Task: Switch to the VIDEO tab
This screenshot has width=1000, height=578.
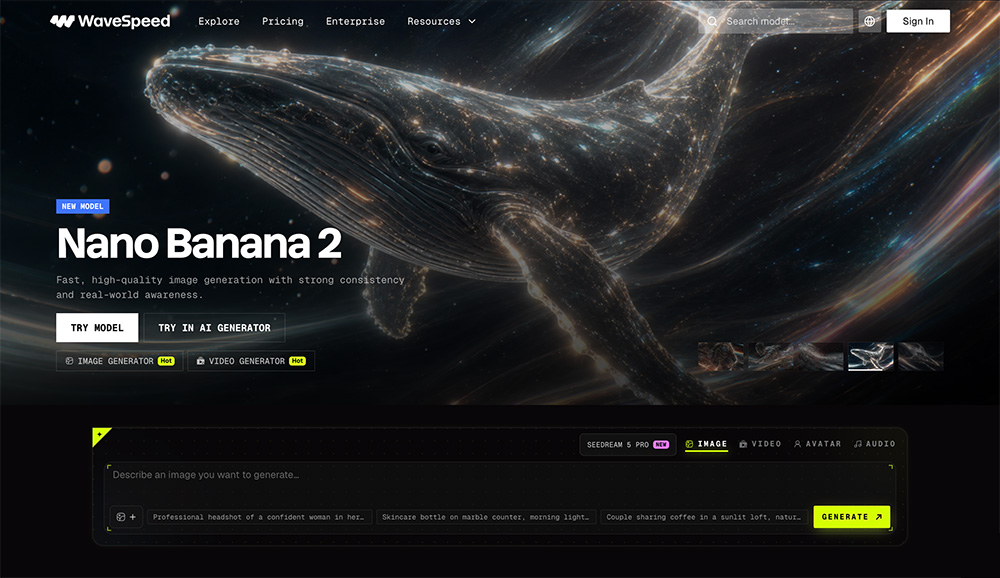Action: [760, 444]
